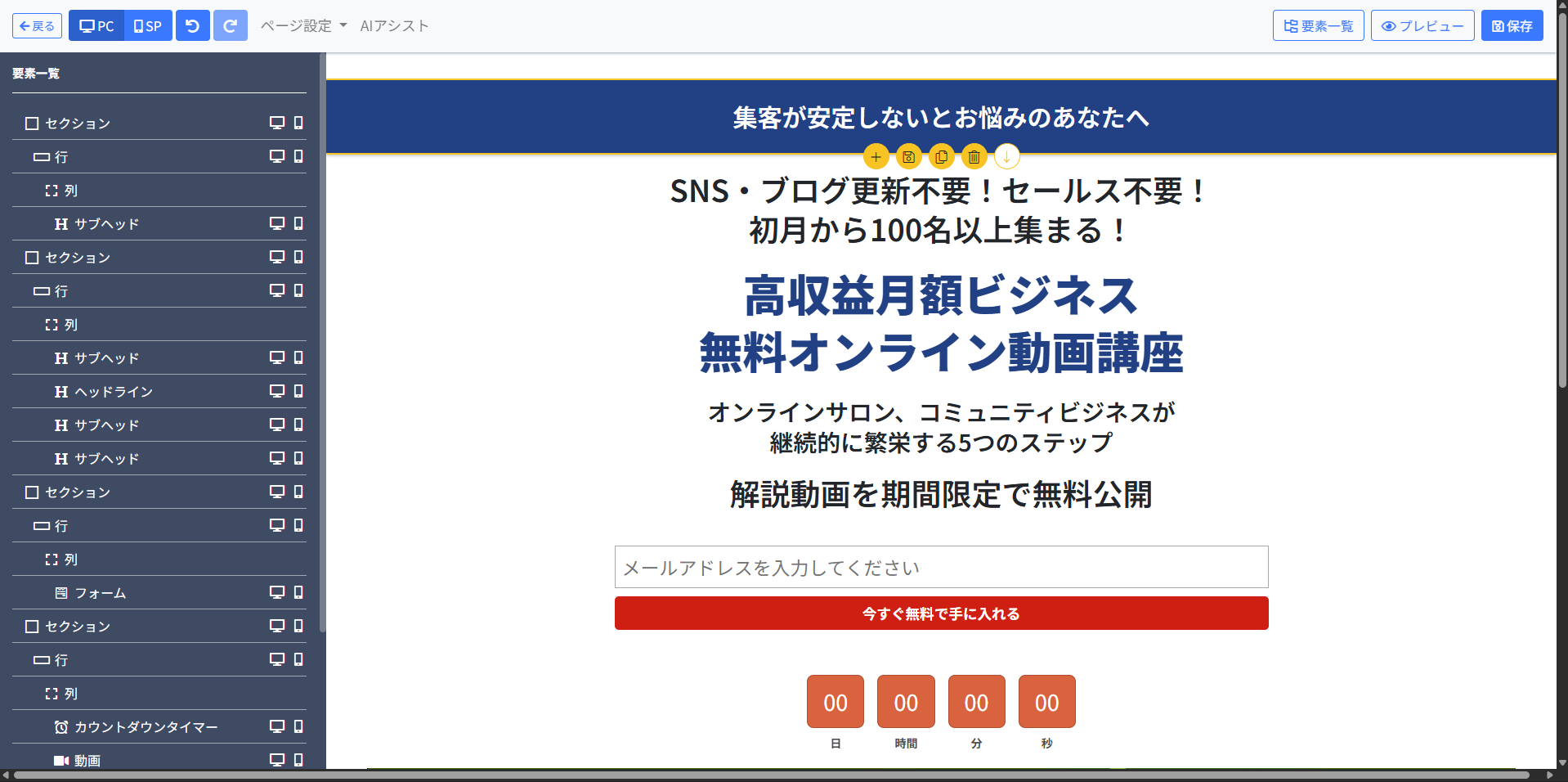
Task: Open the ページ設定 dropdown
Action: point(303,26)
